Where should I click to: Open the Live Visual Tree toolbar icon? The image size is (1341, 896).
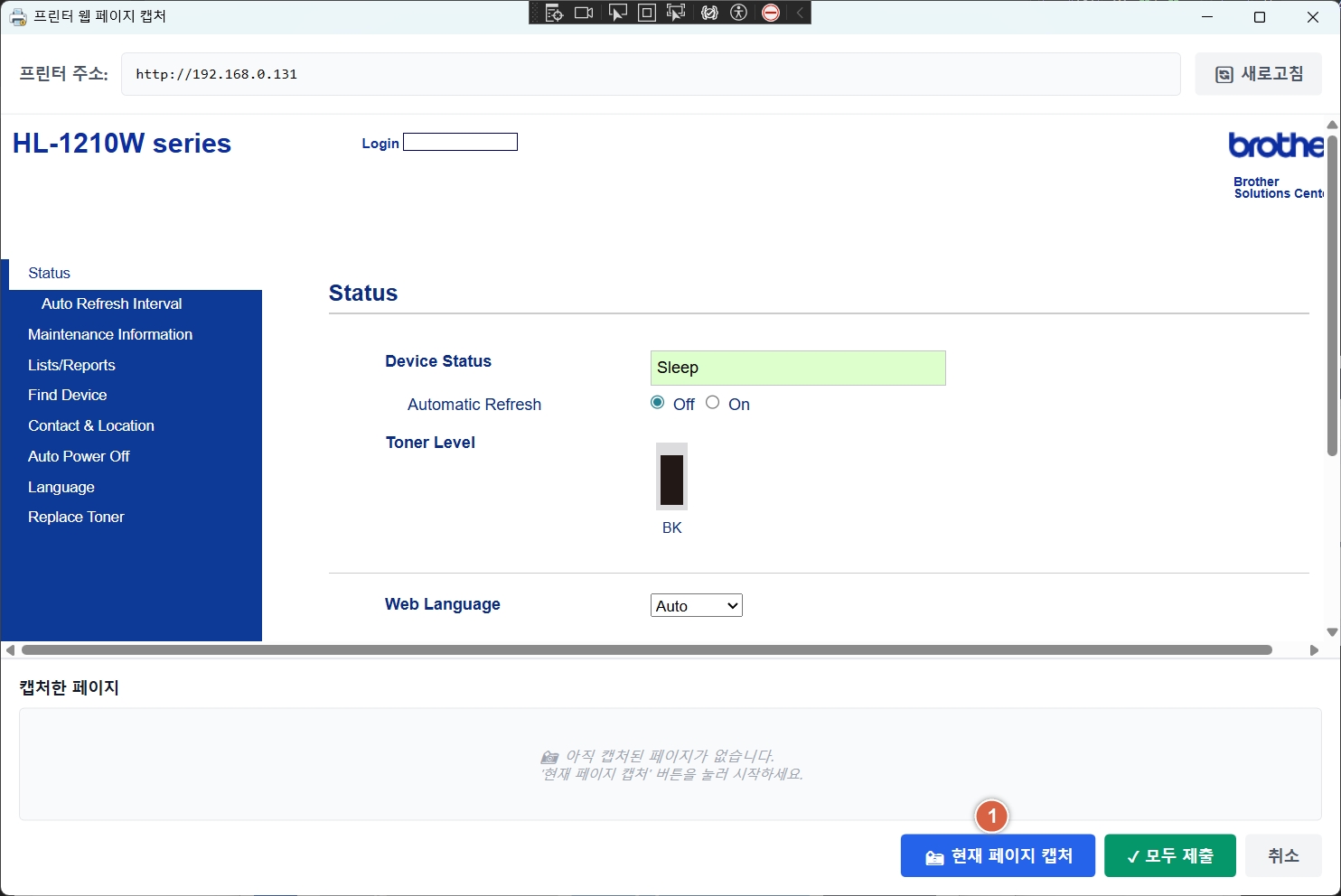(x=554, y=13)
